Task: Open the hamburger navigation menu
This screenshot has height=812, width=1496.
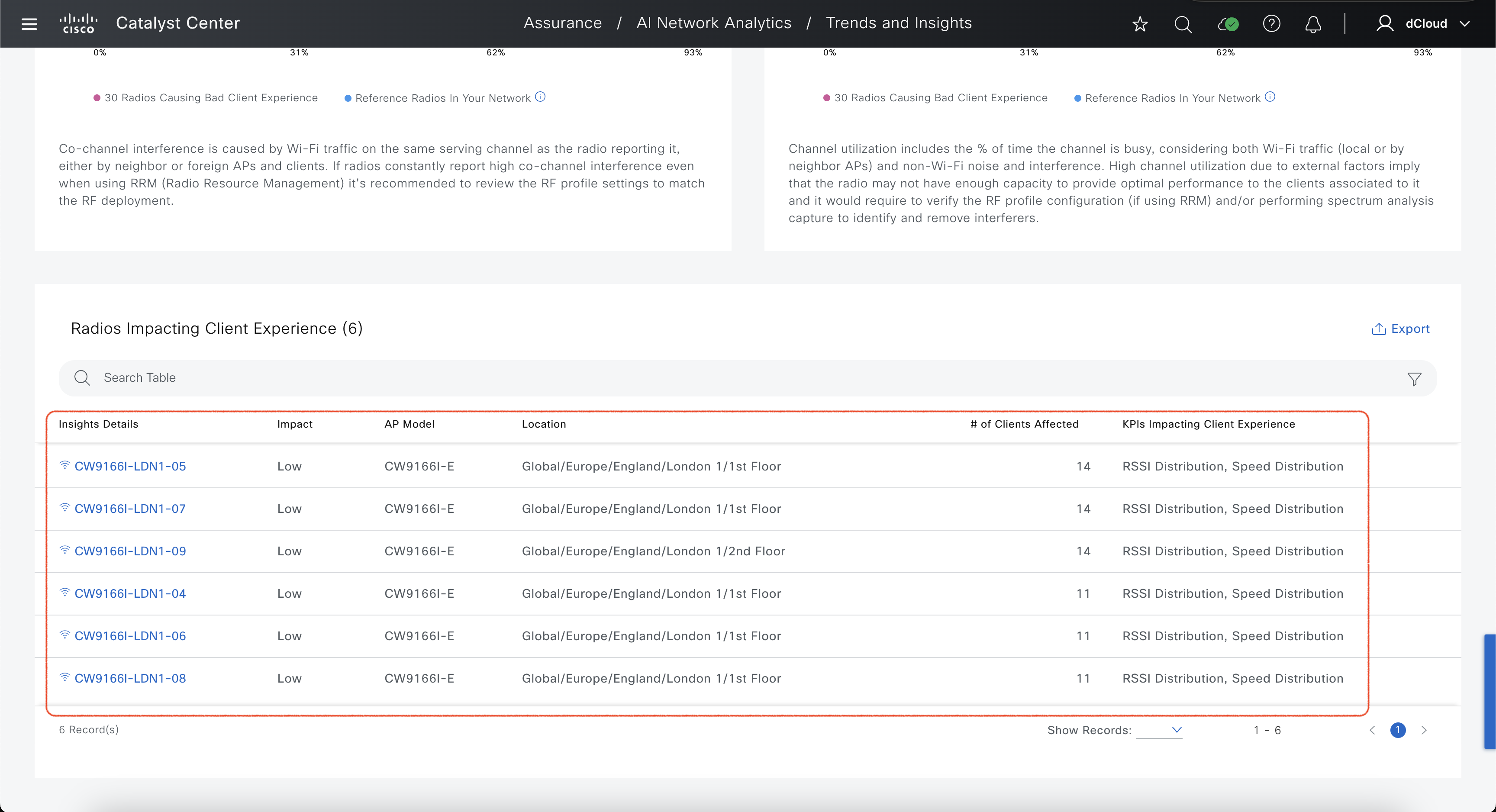Action: pyautogui.click(x=29, y=24)
